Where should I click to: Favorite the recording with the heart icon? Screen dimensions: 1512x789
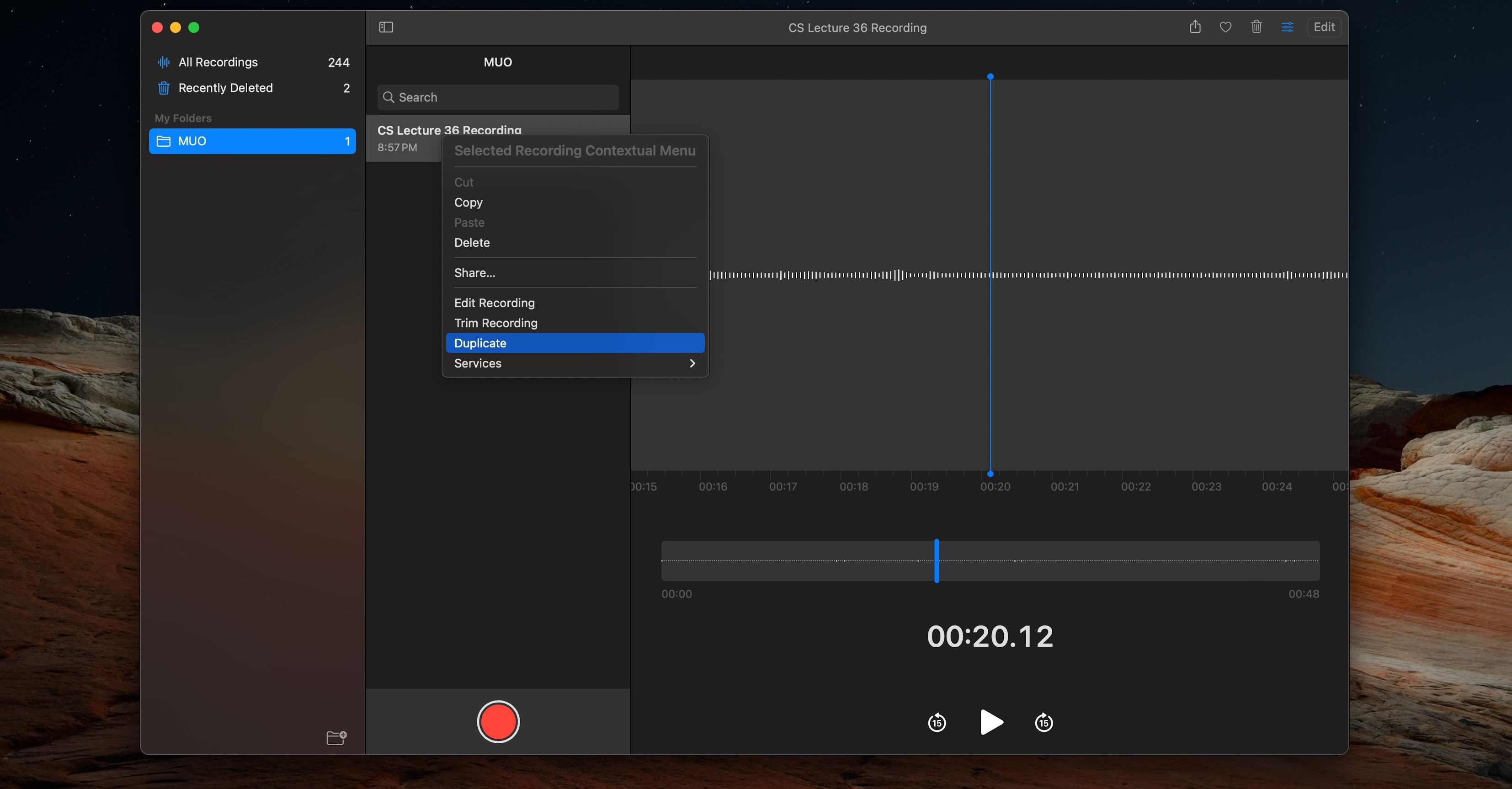[x=1225, y=27]
